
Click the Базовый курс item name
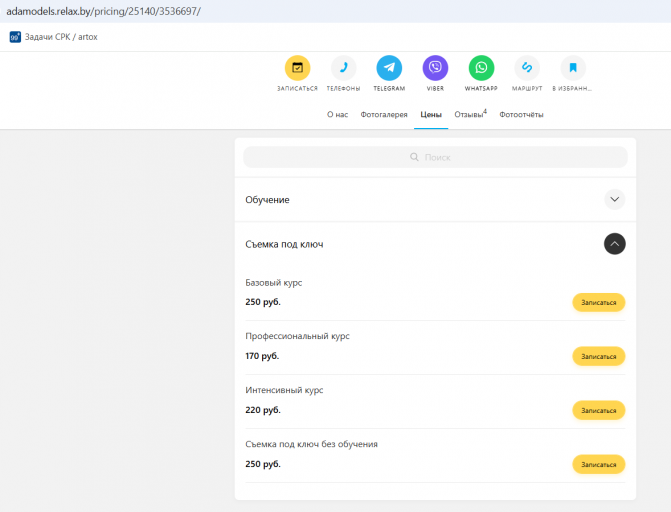273,283
